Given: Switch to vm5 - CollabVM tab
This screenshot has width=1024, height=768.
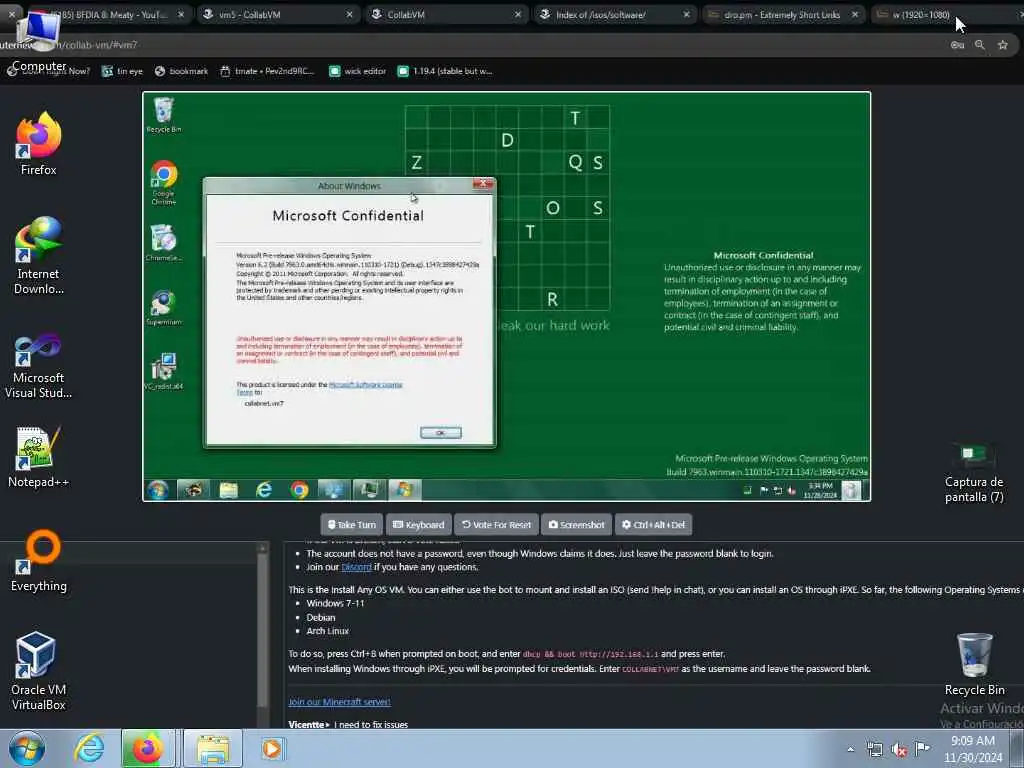Looking at the screenshot, I should [278, 14].
